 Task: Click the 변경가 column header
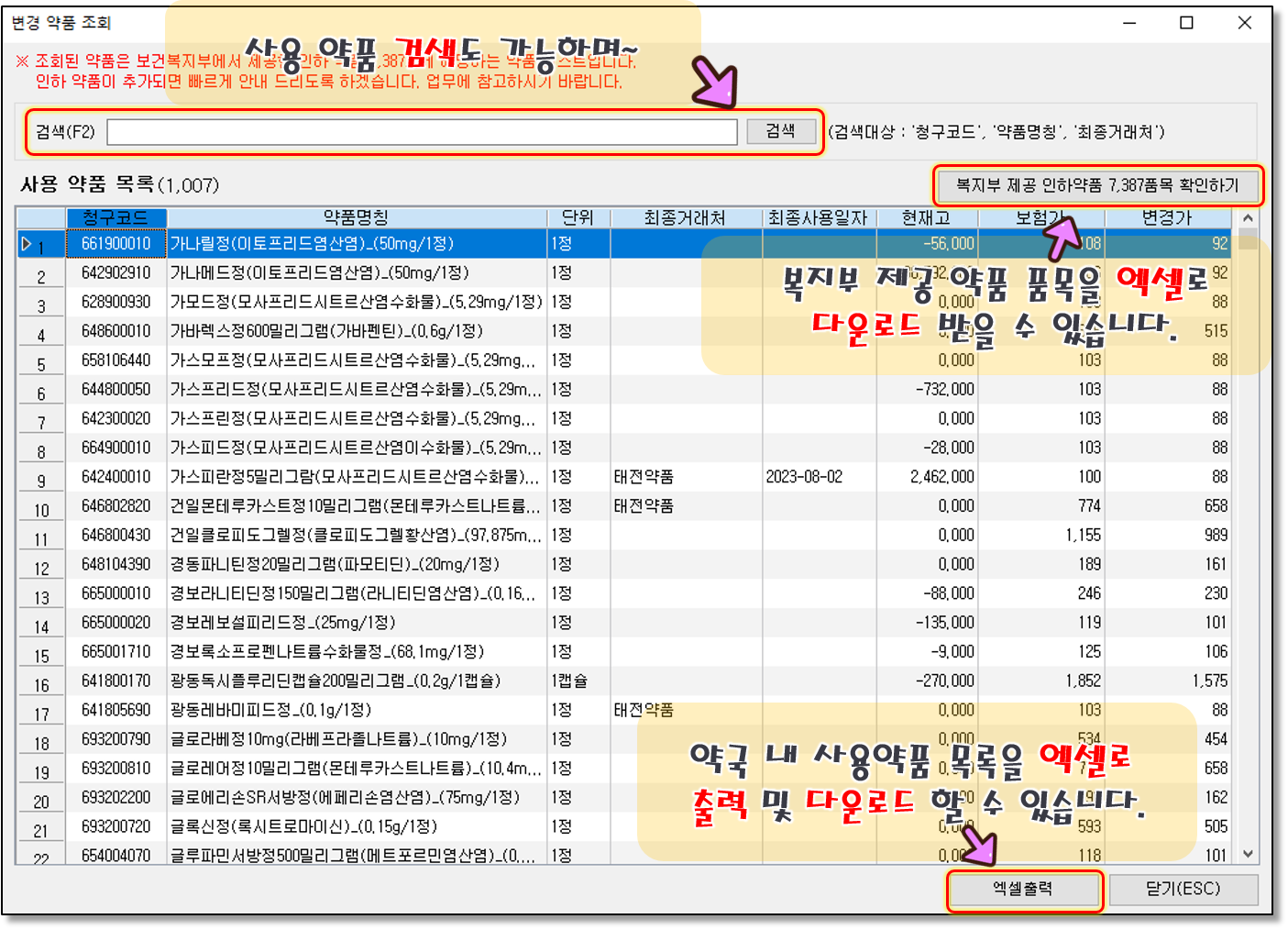tap(1166, 217)
